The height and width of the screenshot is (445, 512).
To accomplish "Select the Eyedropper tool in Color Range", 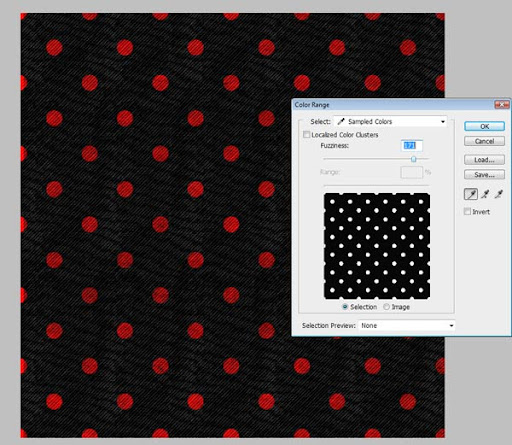I will click(x=471, y=194).
